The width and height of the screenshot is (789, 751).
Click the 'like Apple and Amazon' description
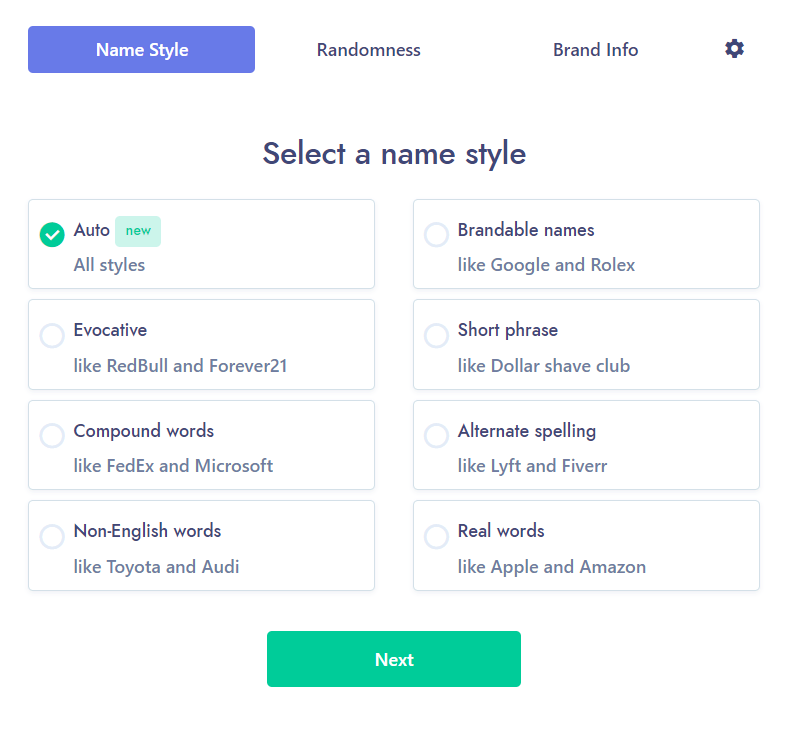coord(552,567)
